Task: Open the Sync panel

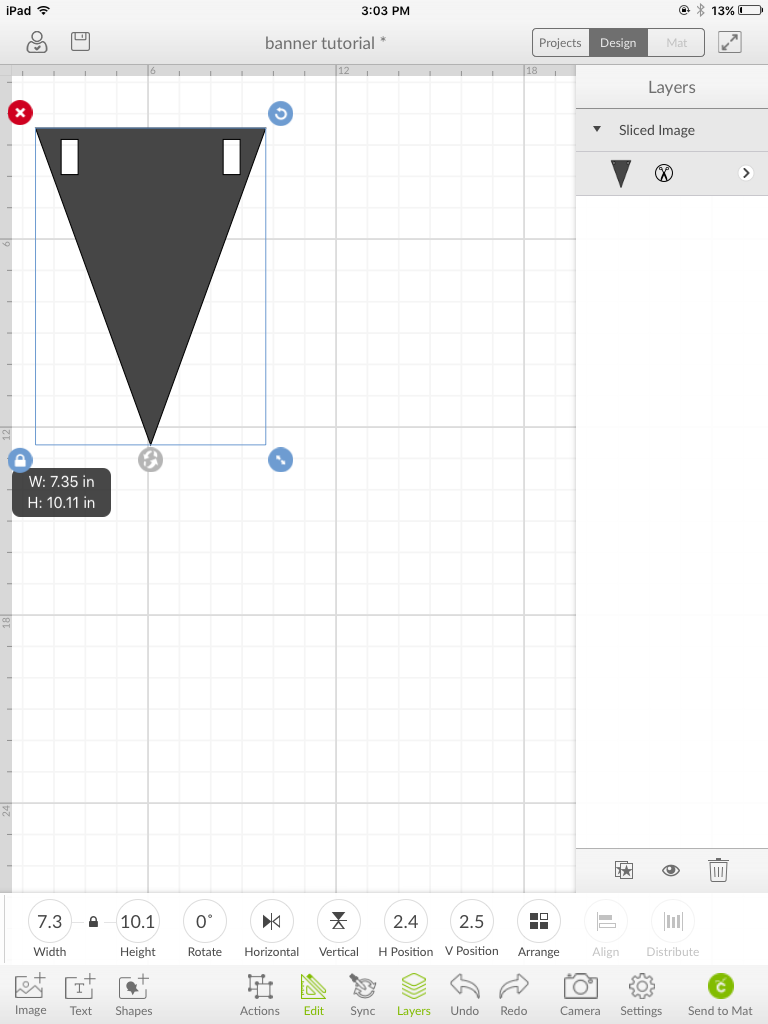Action: coord(362,994)
